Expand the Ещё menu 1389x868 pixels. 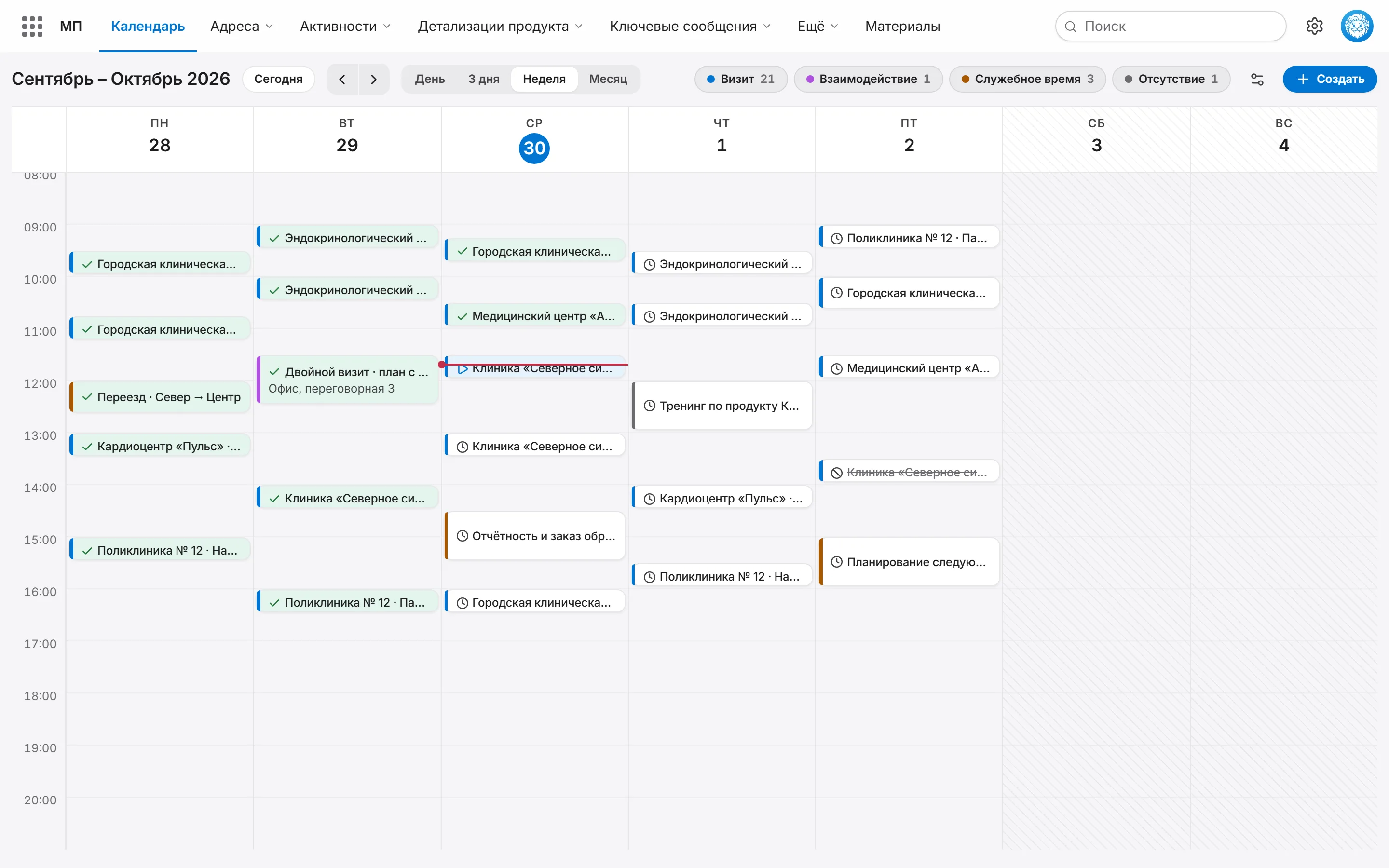coord(818,27)
